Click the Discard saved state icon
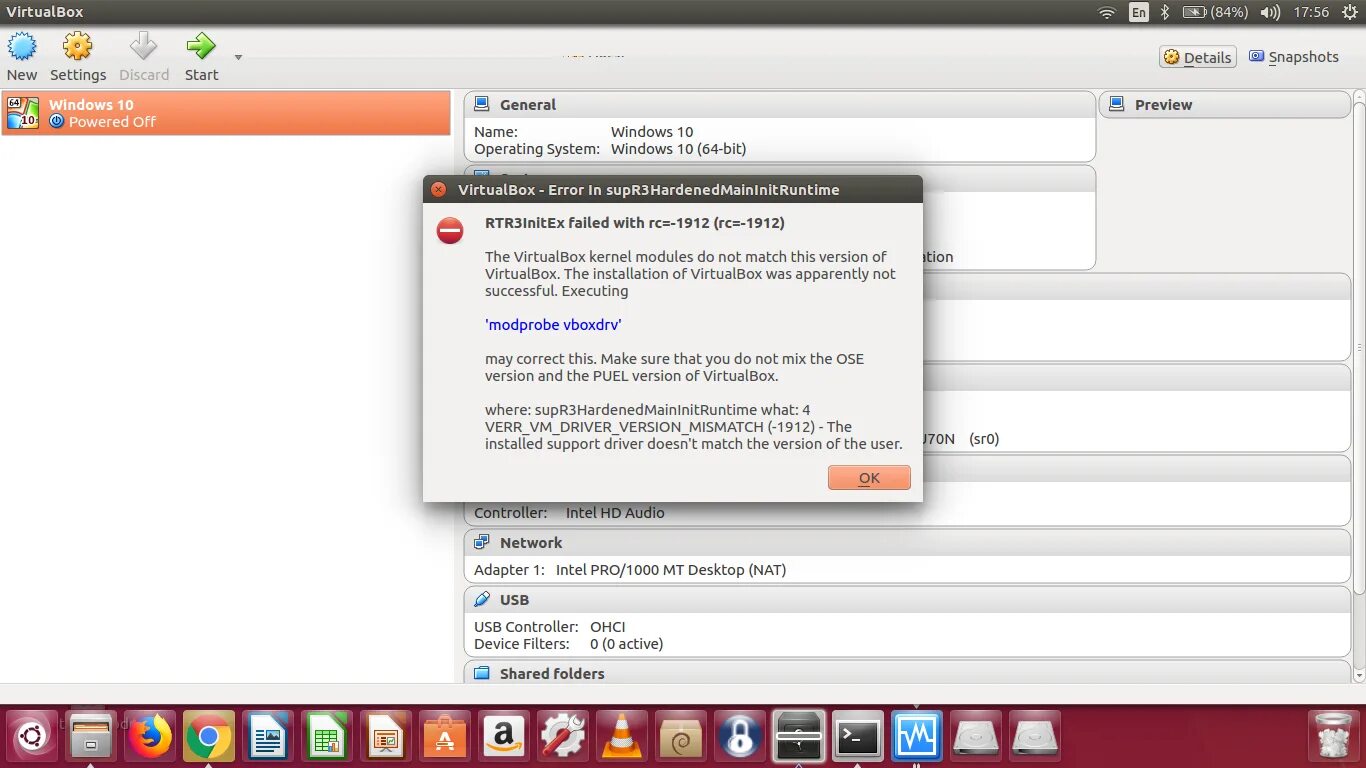This screenshot has height=768, width=1366. coord(144,56)
